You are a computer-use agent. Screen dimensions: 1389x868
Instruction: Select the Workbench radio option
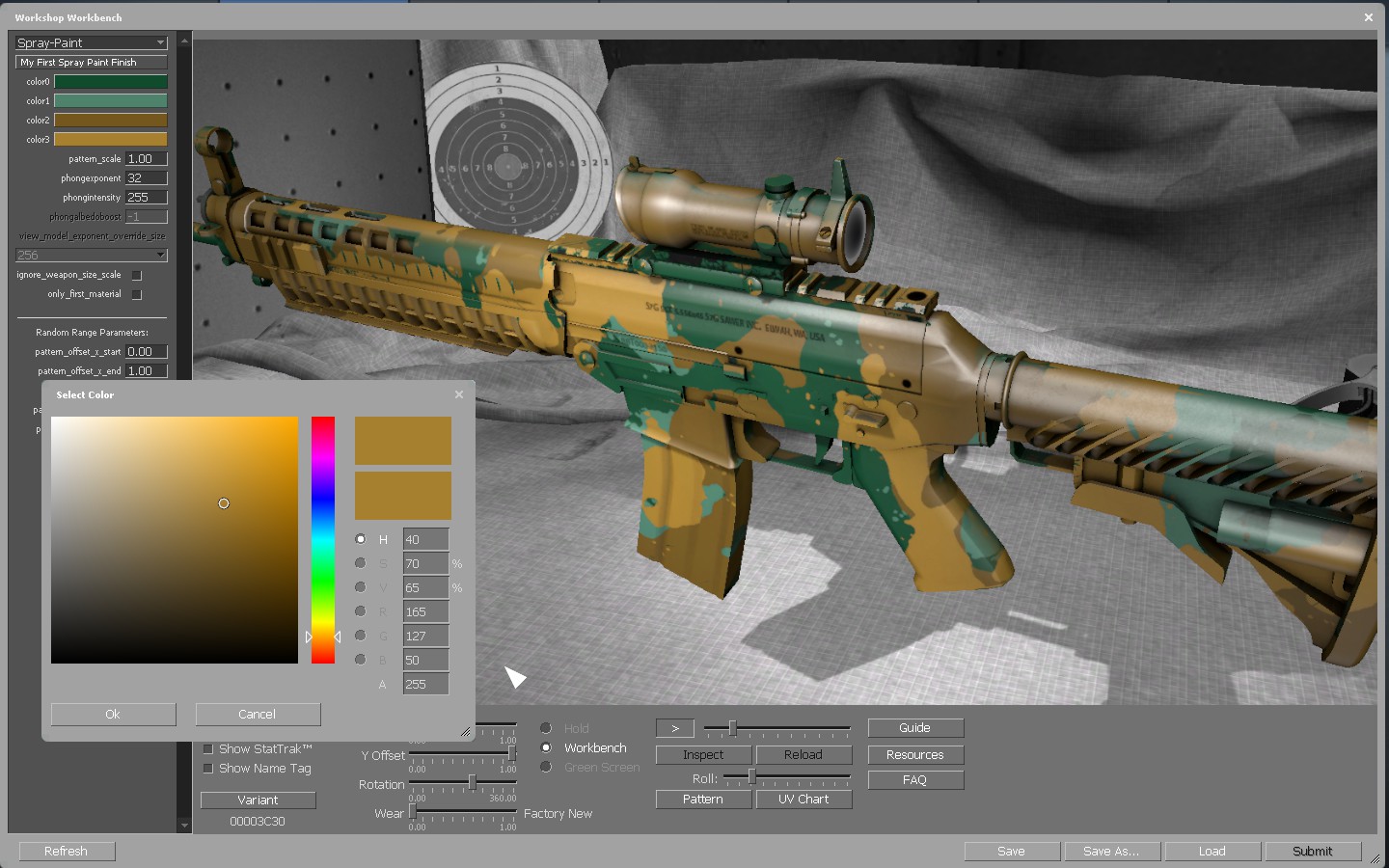[546, 747]
